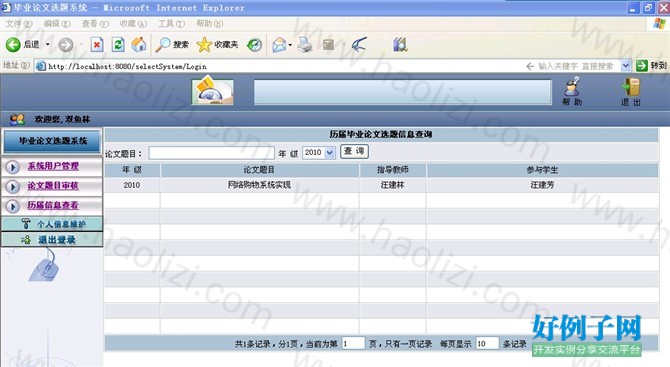670x367 pixels.
Task: Open the 论文题目审核 link
Action: tap(53, 185)
